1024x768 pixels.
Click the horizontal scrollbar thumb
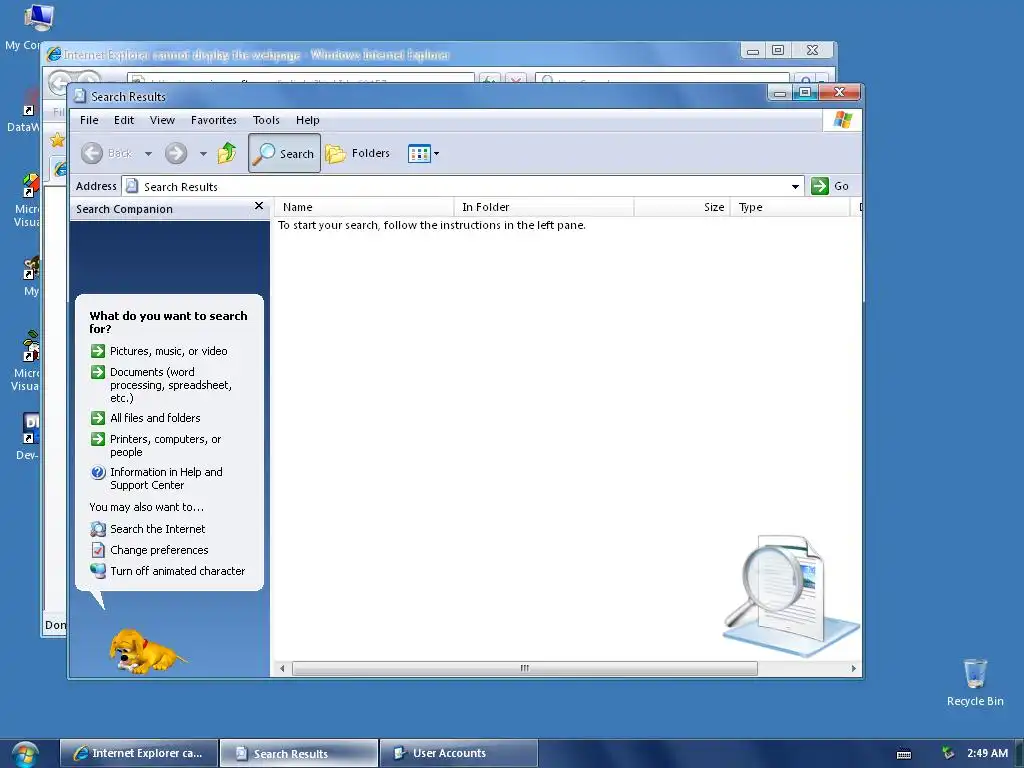[524, 668]
